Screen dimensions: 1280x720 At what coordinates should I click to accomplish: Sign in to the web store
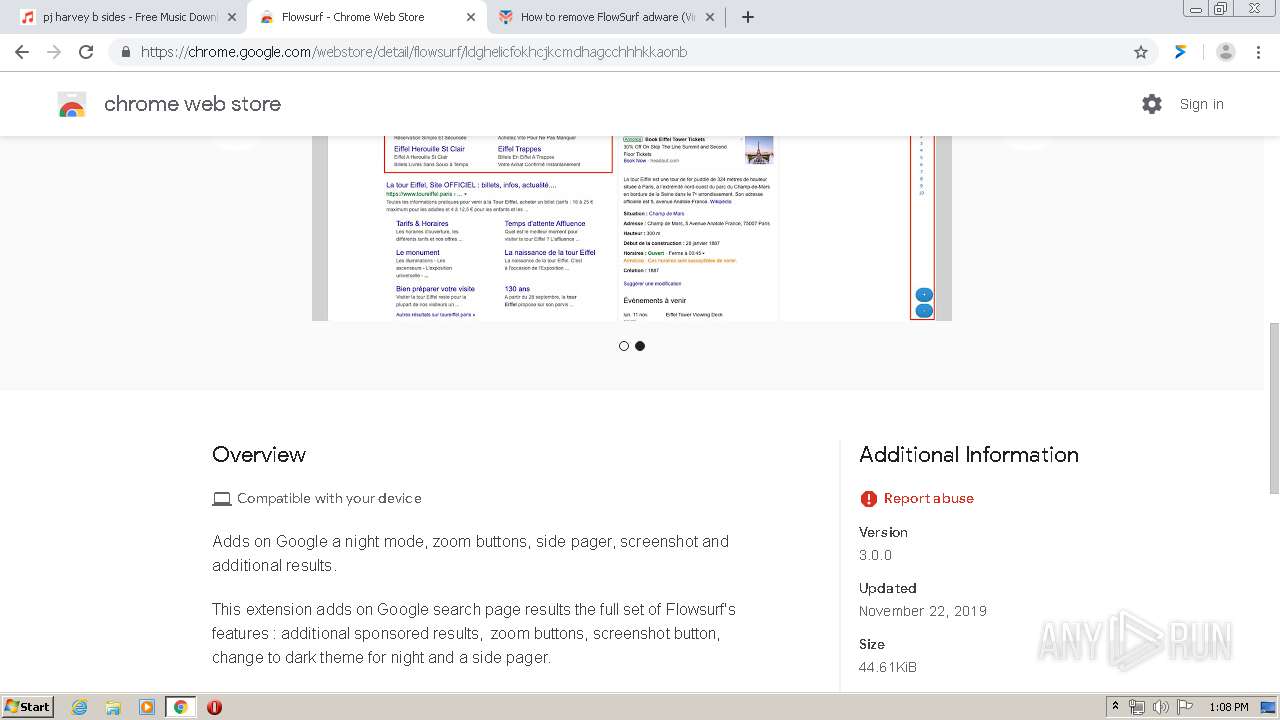click(x=1201, y=104)
